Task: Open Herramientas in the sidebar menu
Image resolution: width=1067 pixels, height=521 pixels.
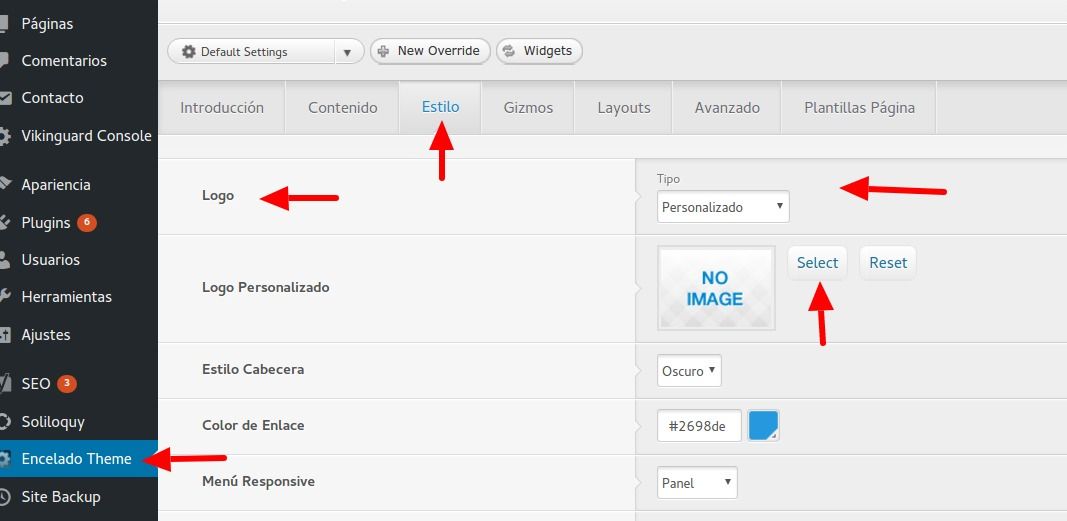Action: (67, 297)
